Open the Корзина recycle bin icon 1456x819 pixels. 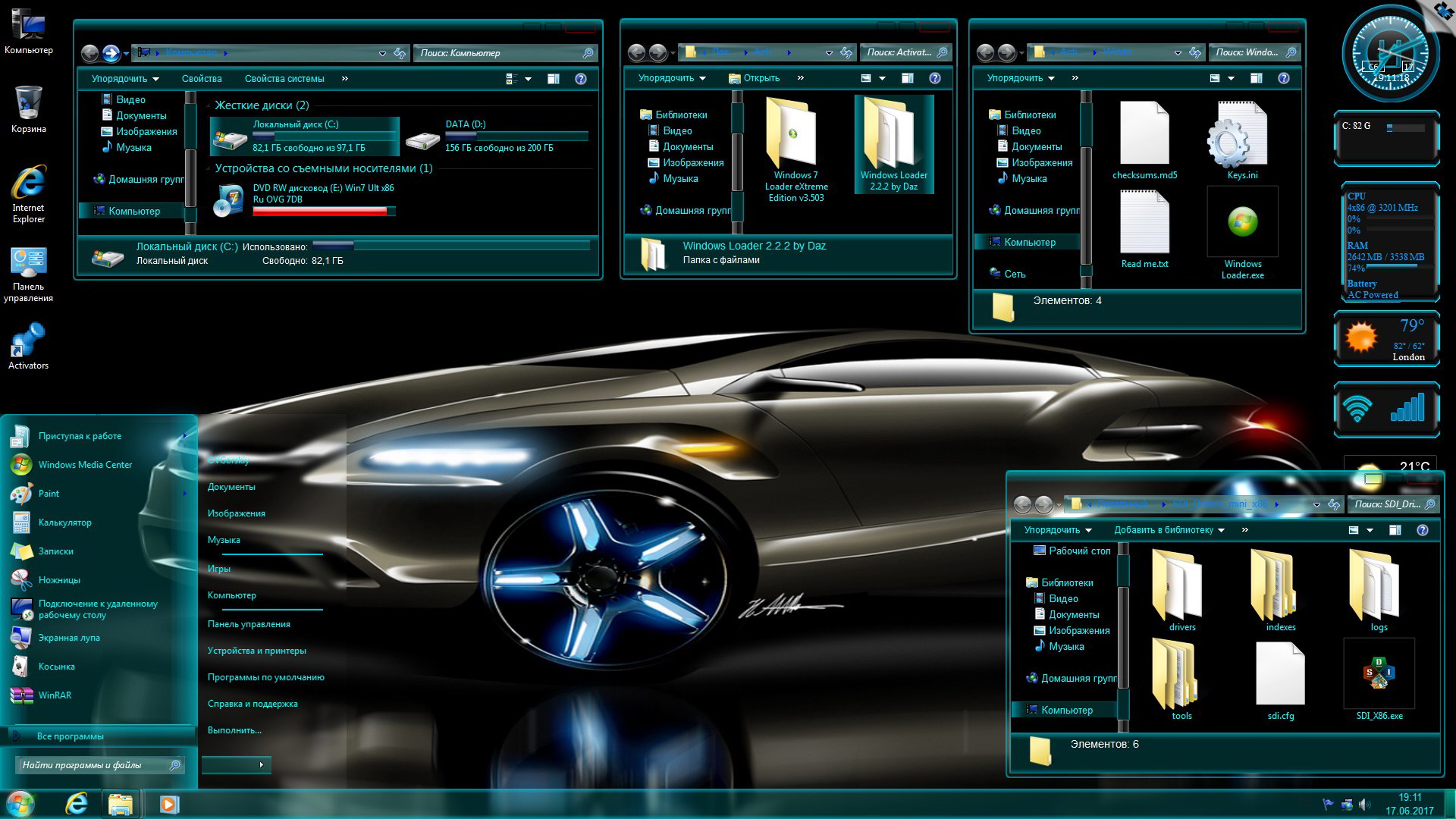click(x=29, y=109)
